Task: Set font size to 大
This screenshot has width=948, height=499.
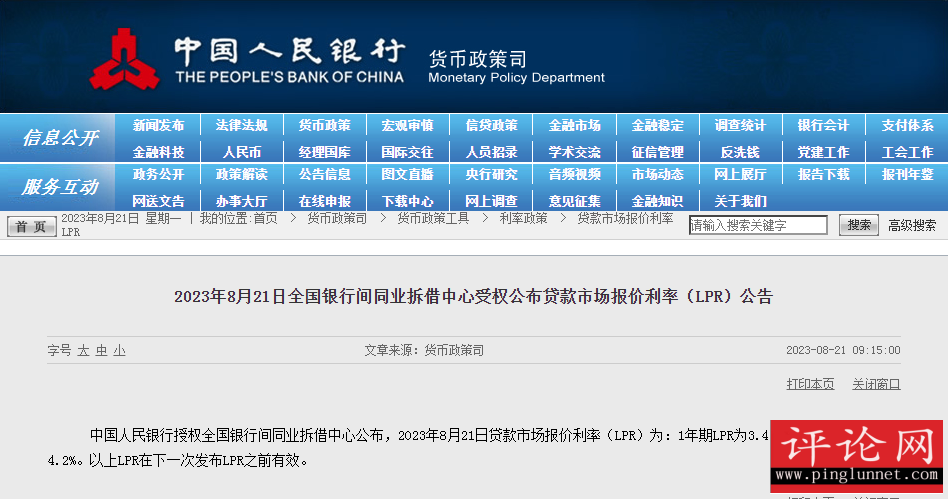Action: pyautogui.click(x=83, y=350)
